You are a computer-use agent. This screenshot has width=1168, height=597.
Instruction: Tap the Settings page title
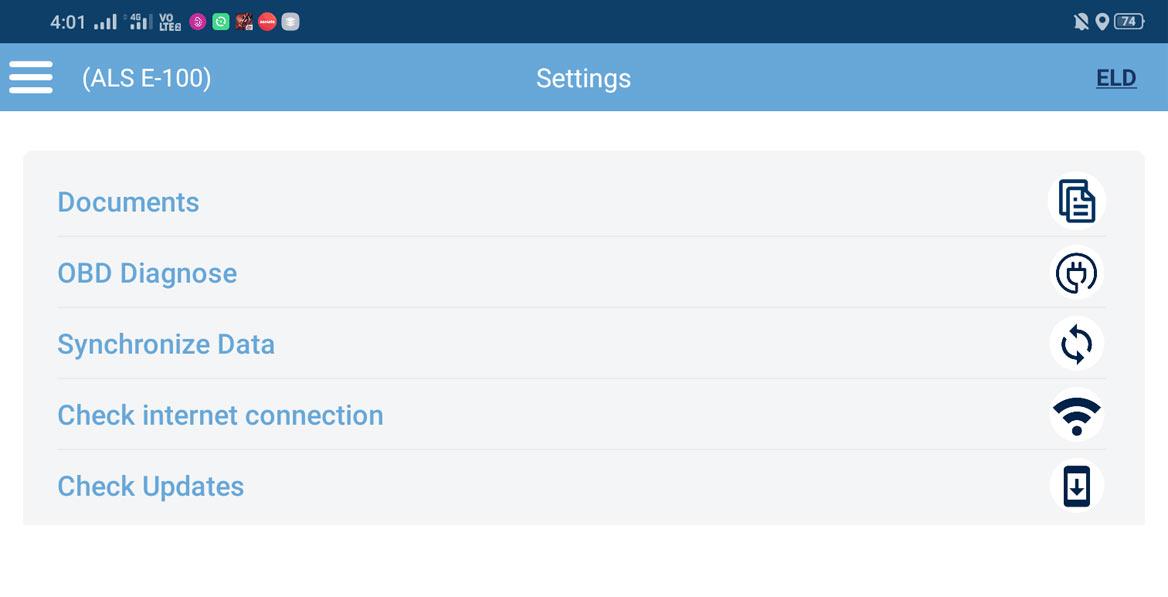(x=583, y=78)
